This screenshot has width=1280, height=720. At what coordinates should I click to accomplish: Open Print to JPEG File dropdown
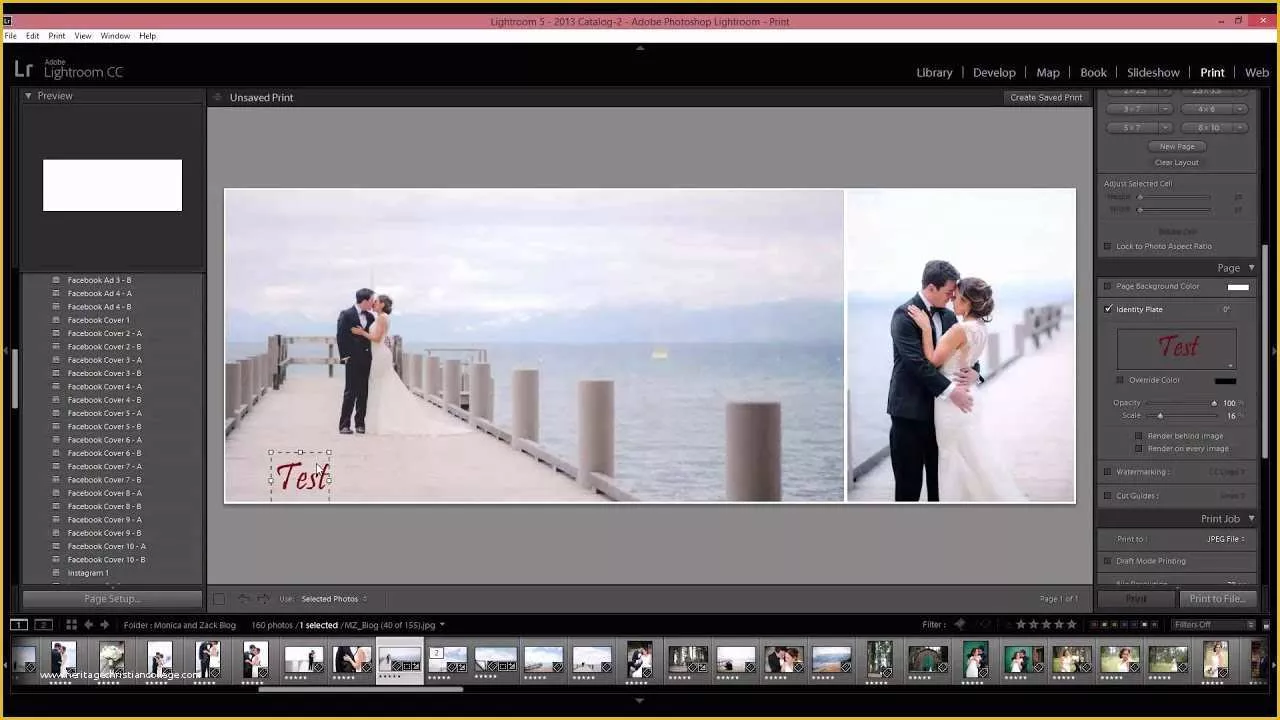click(1226, 539)
